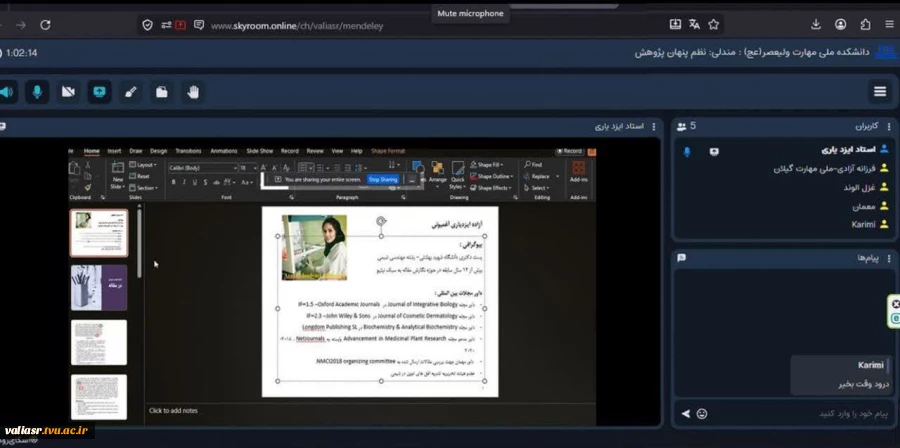Viewport: 900px width, 448px height.
Task: Click the message input field
Action: (x=801, y=414)
